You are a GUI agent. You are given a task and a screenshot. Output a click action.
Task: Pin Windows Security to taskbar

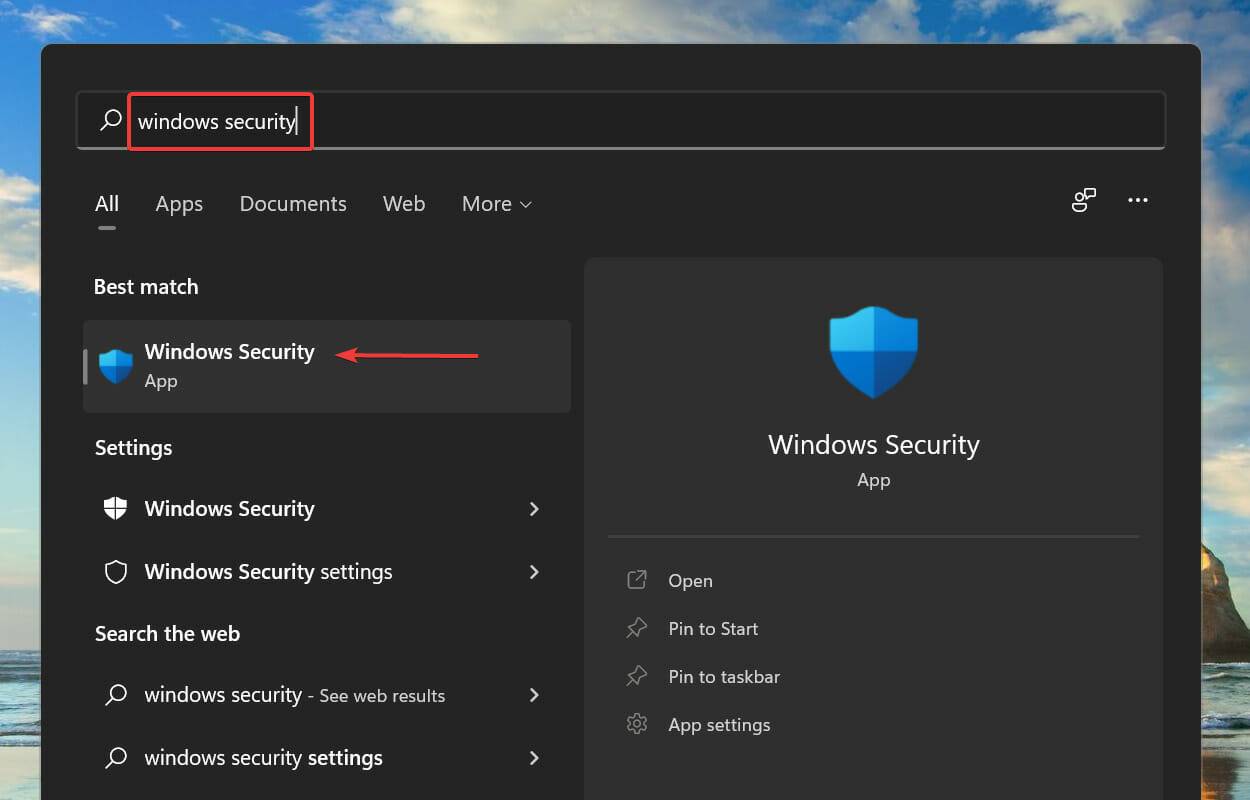point(723,676)
